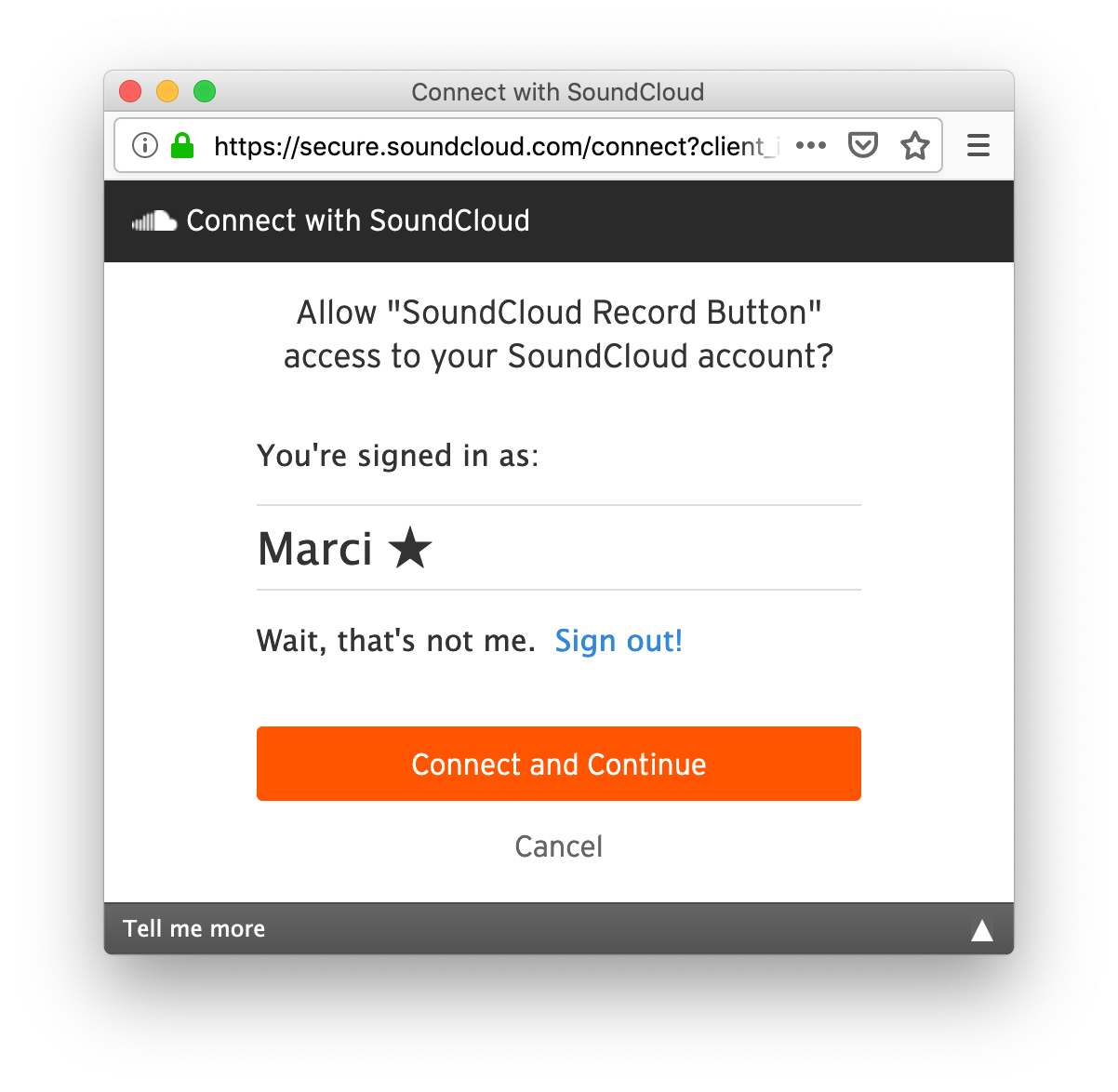
Task: Click the upward triangle on the Tell me more bar
Action: pos(982,928)
